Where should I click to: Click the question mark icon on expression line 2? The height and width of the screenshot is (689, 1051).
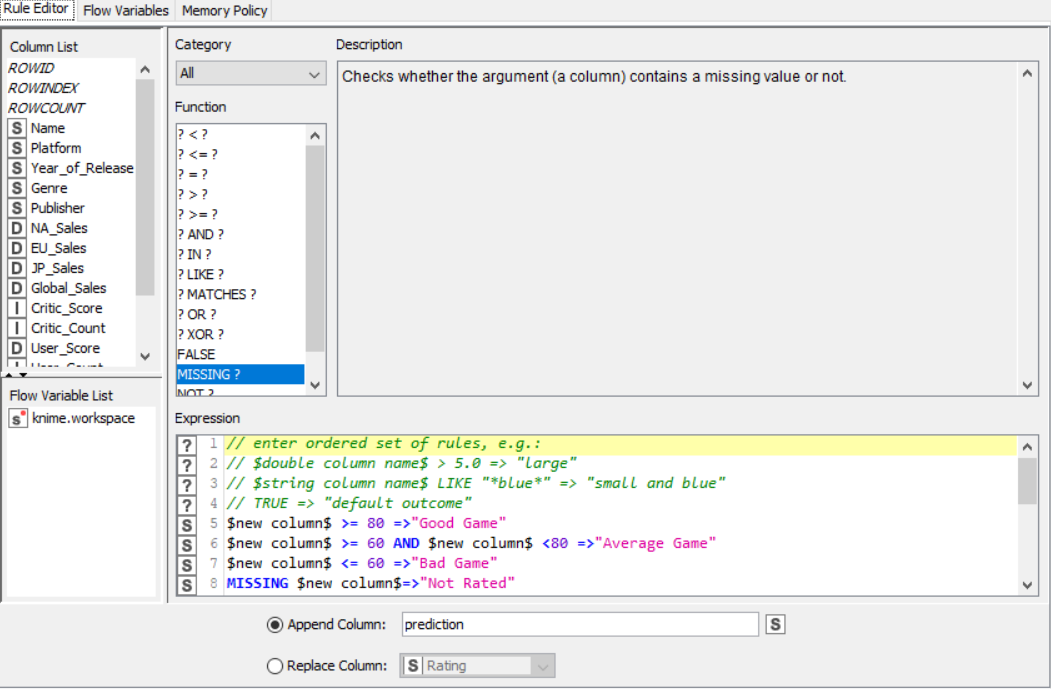click(x=187, y=465)
